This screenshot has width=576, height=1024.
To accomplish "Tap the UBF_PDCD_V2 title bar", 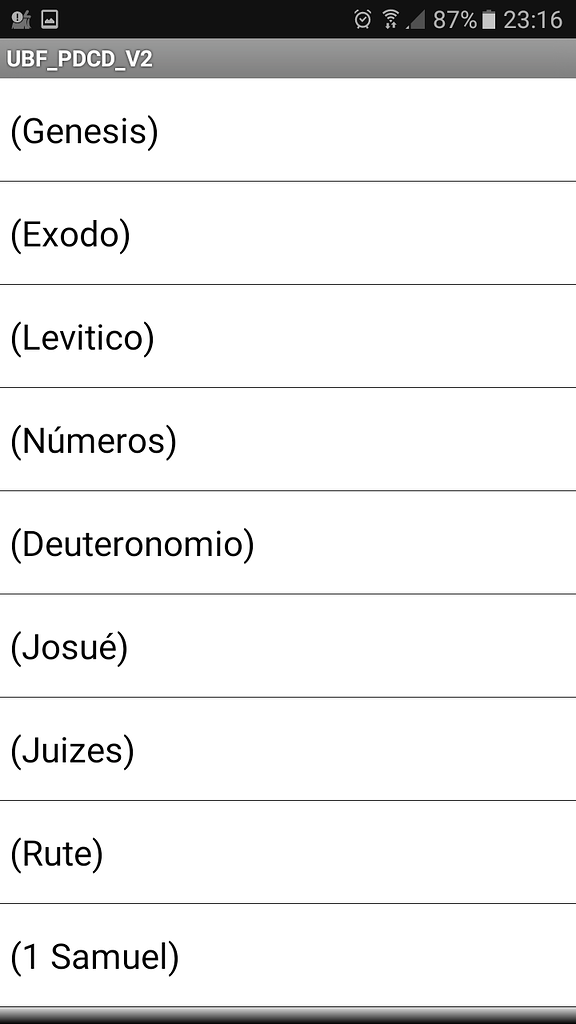I will point(288,59).
